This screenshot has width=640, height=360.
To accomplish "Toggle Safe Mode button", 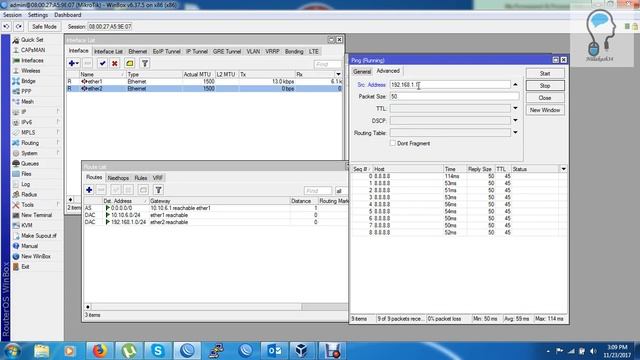I will pyautogui.click(x=44, y=27).
